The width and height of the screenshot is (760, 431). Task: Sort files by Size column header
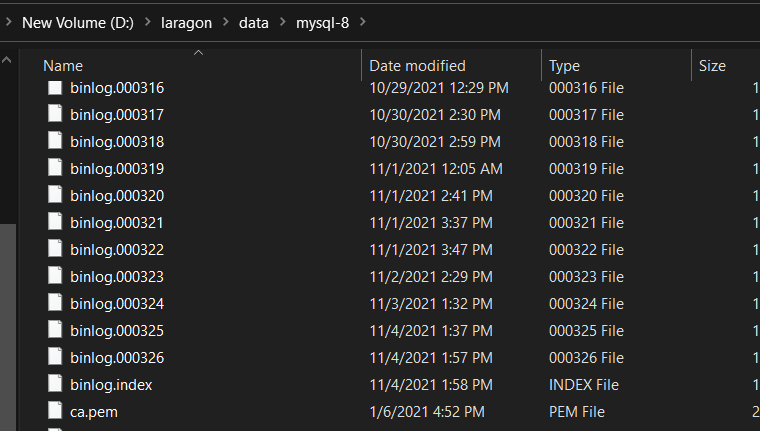coord(712,66)
